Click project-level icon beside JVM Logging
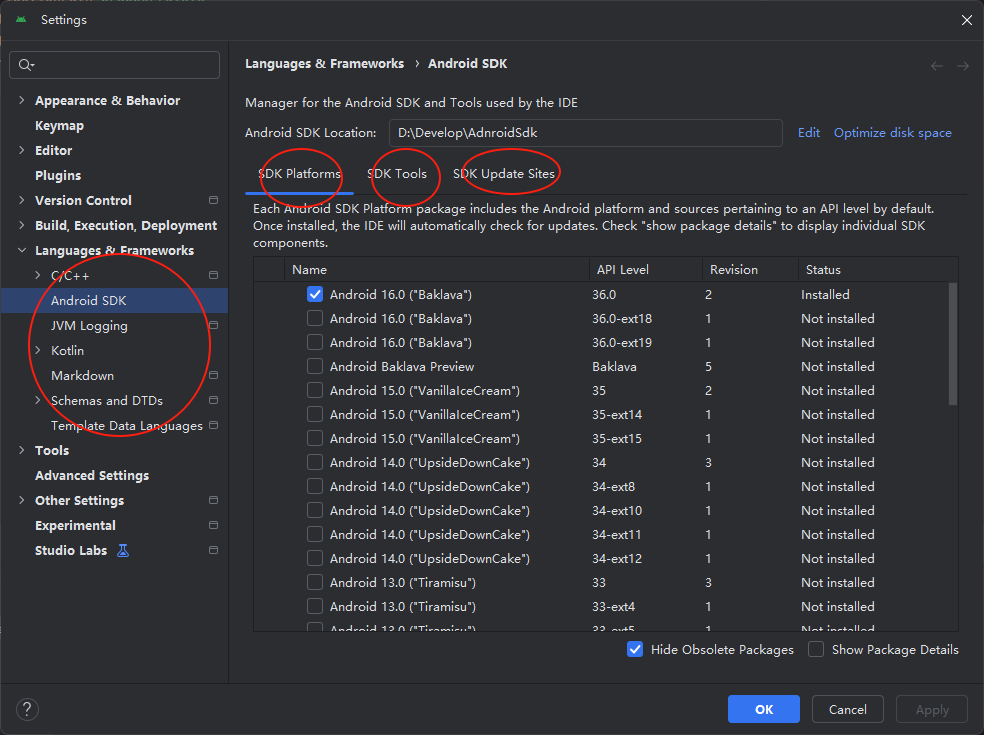 [x=213, y=325]
